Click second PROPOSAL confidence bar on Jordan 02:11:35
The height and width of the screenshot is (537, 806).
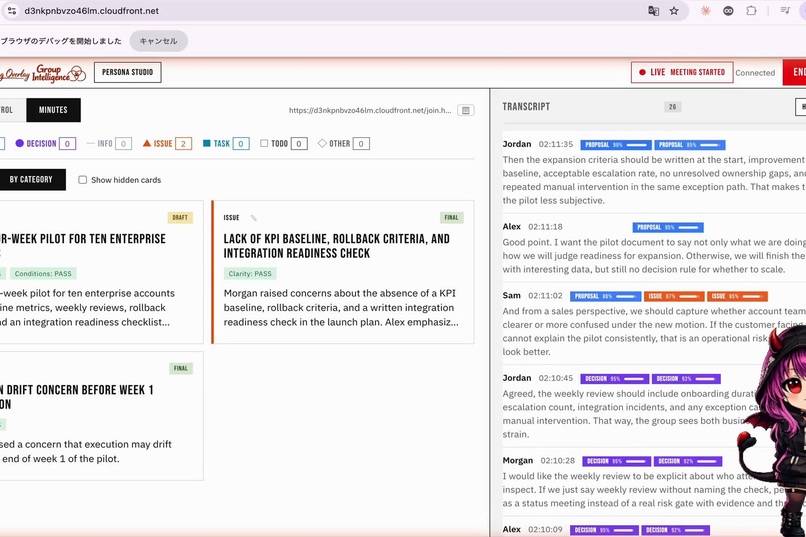click(x=689, y=145)
